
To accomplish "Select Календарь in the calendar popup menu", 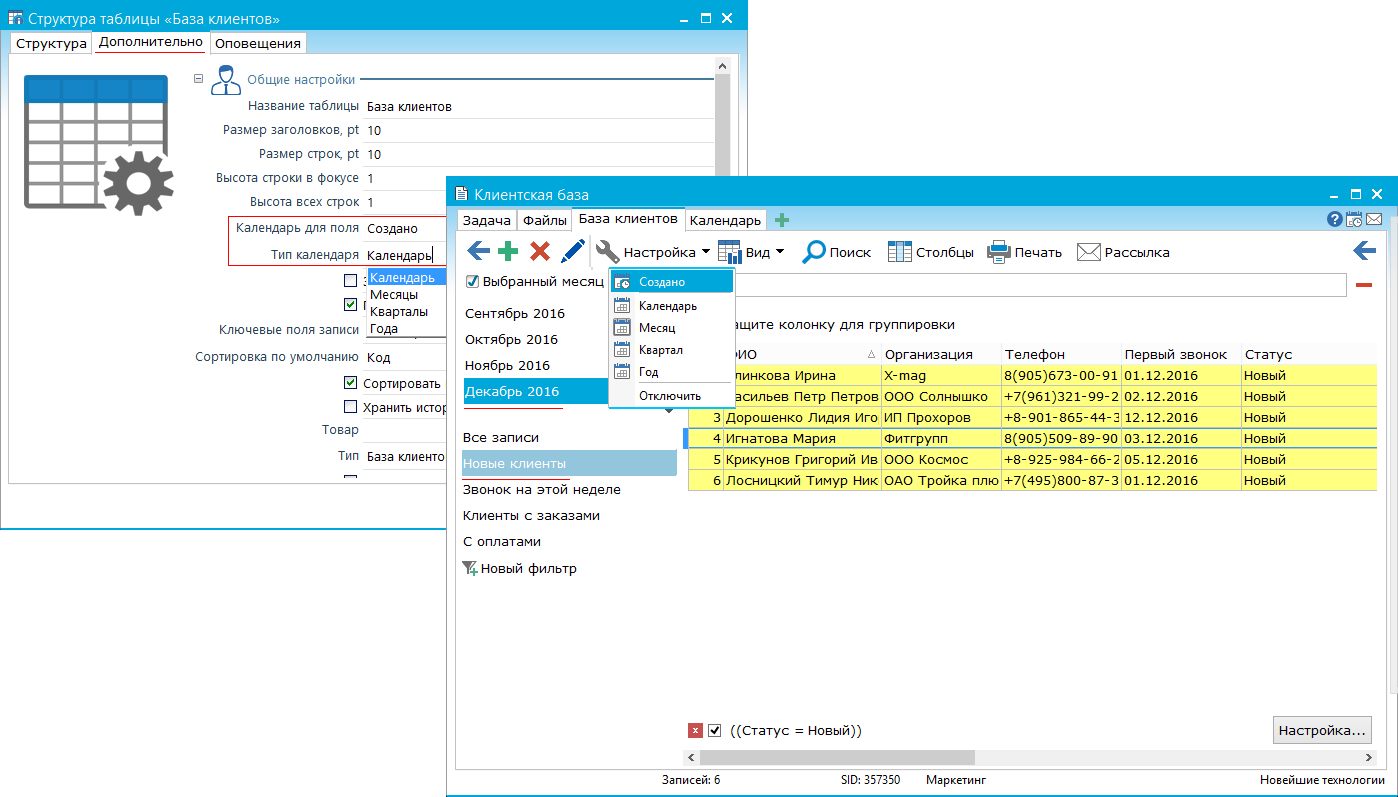I will coord(668,306).
